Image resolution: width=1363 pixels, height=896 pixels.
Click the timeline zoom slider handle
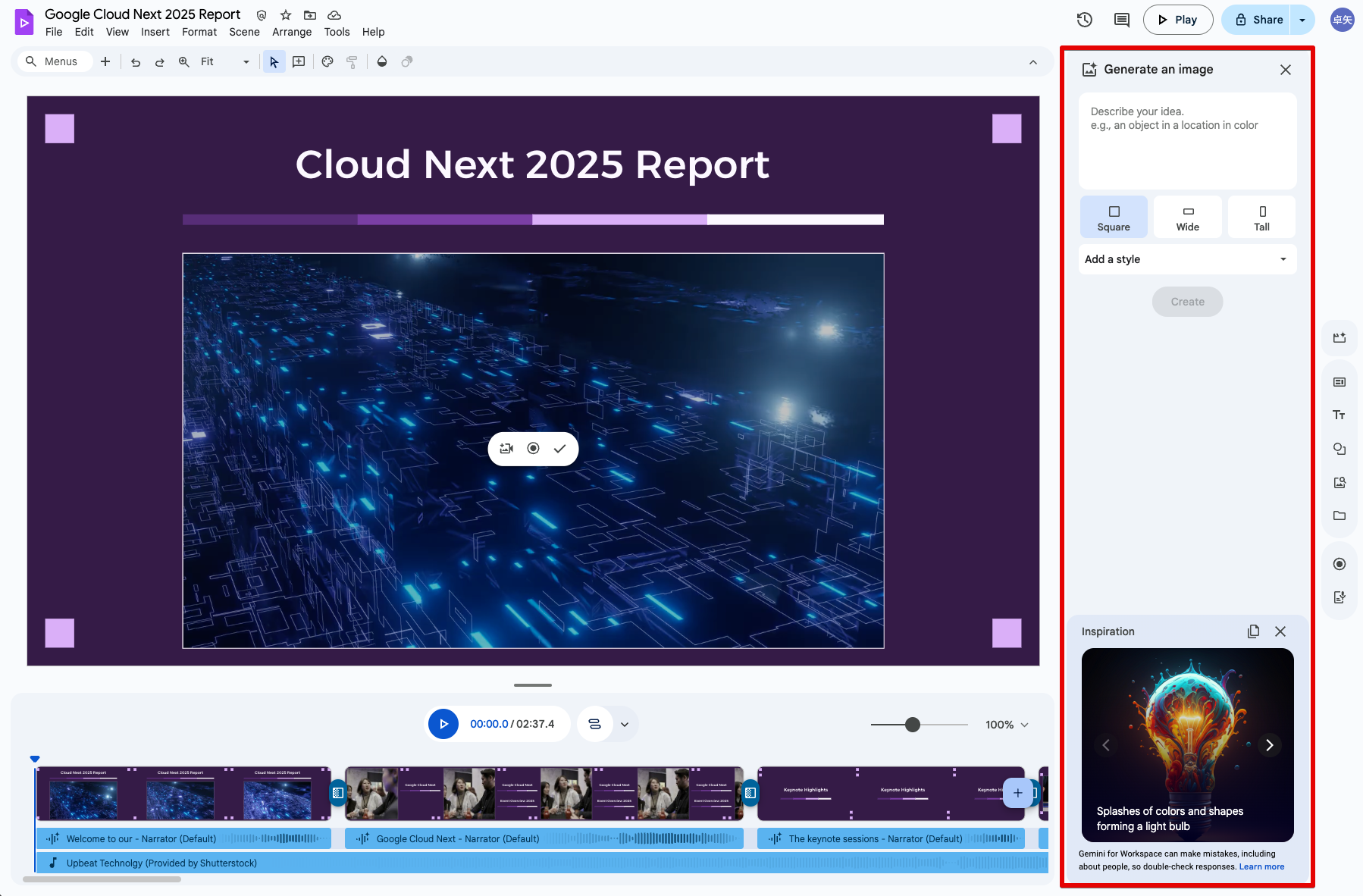pyautogui.click(x=913, y=725)
